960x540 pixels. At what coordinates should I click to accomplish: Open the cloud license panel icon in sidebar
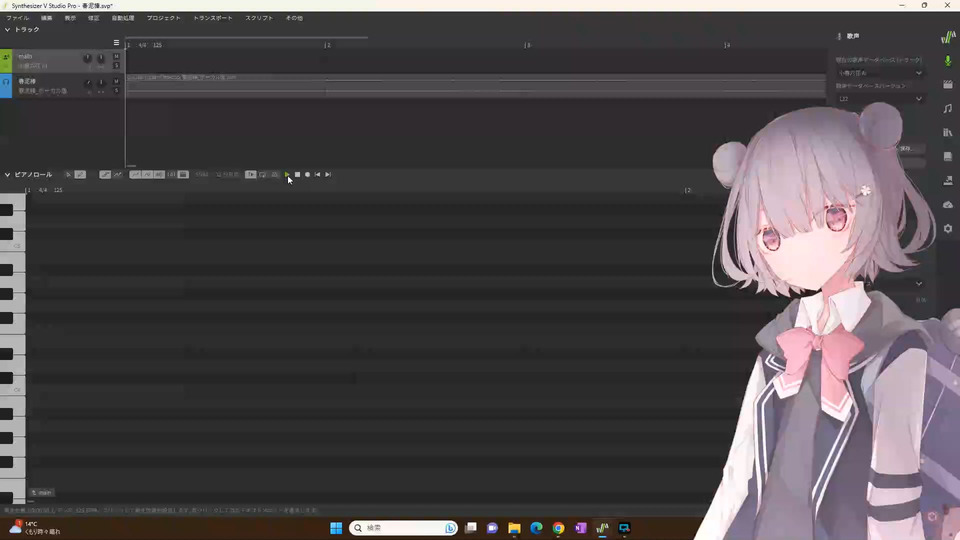click(948, 204)
